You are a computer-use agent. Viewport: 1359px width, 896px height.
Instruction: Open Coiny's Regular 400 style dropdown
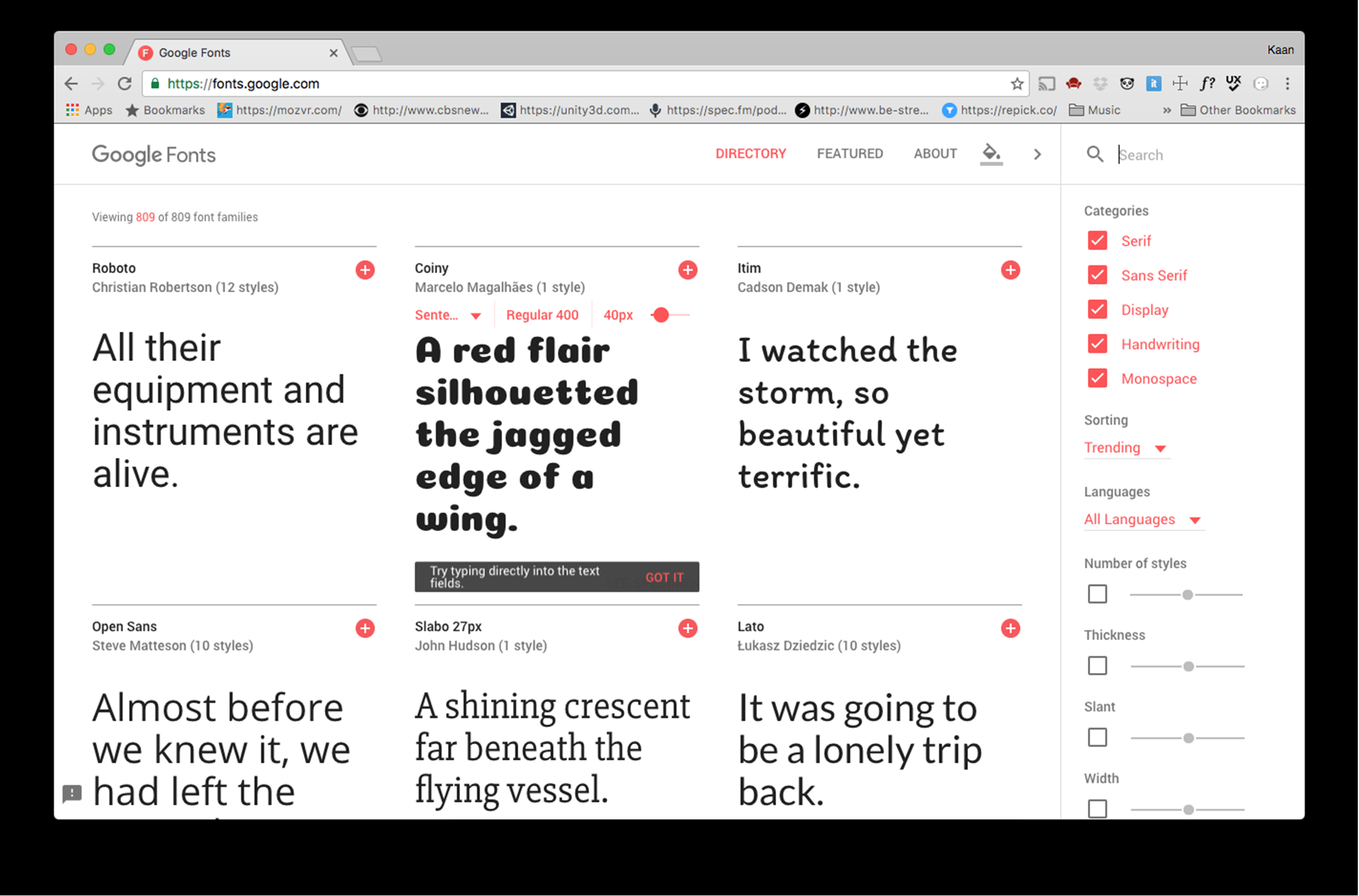coord(542,315)
